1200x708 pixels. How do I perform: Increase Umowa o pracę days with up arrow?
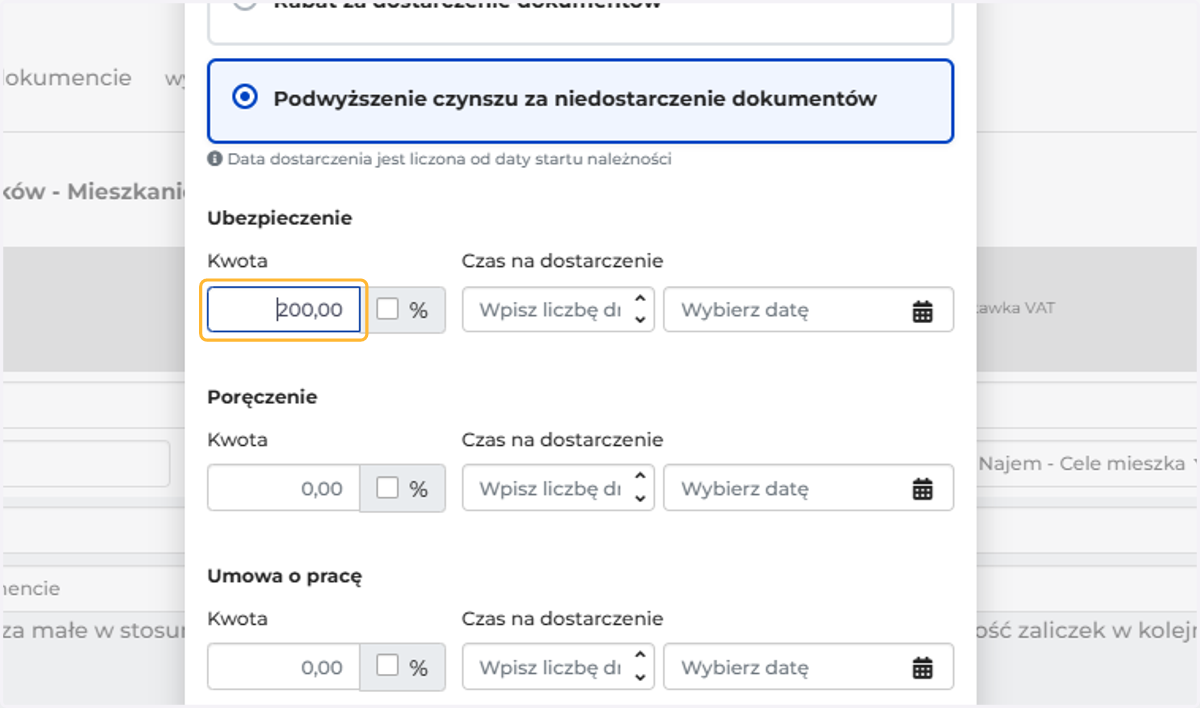(640, 657)
